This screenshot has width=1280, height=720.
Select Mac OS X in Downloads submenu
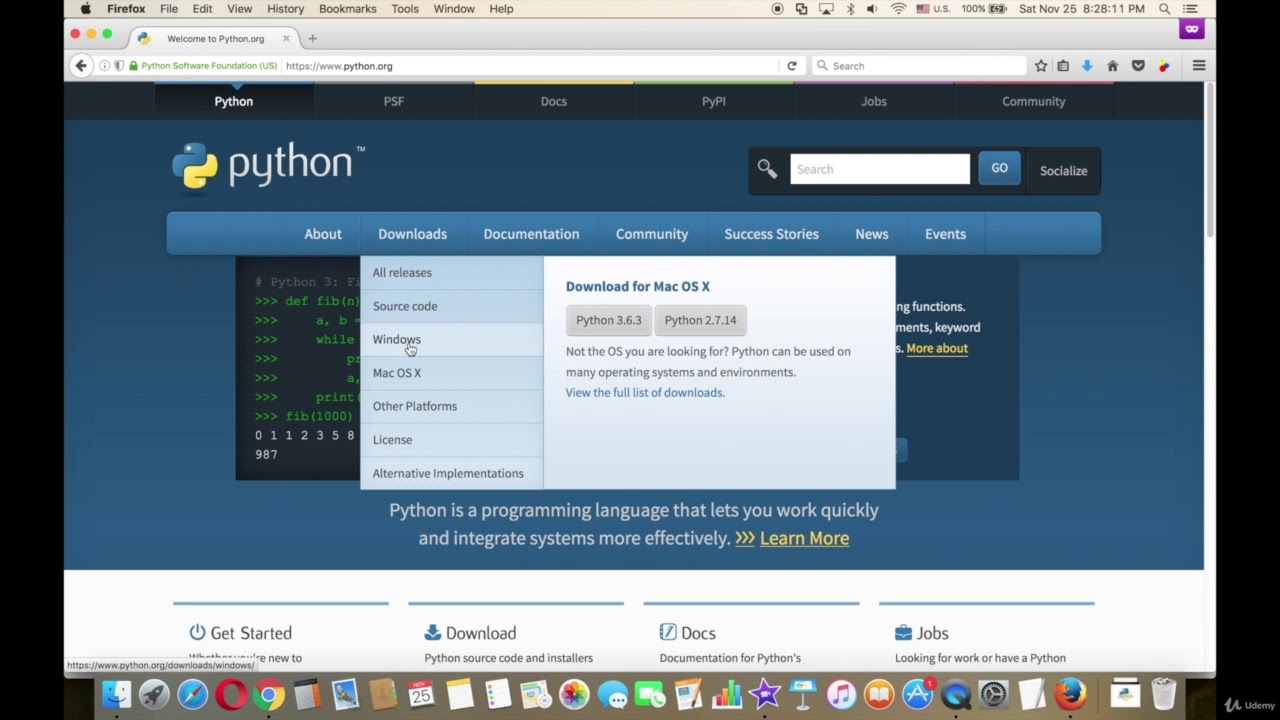[x=452, y=373]
